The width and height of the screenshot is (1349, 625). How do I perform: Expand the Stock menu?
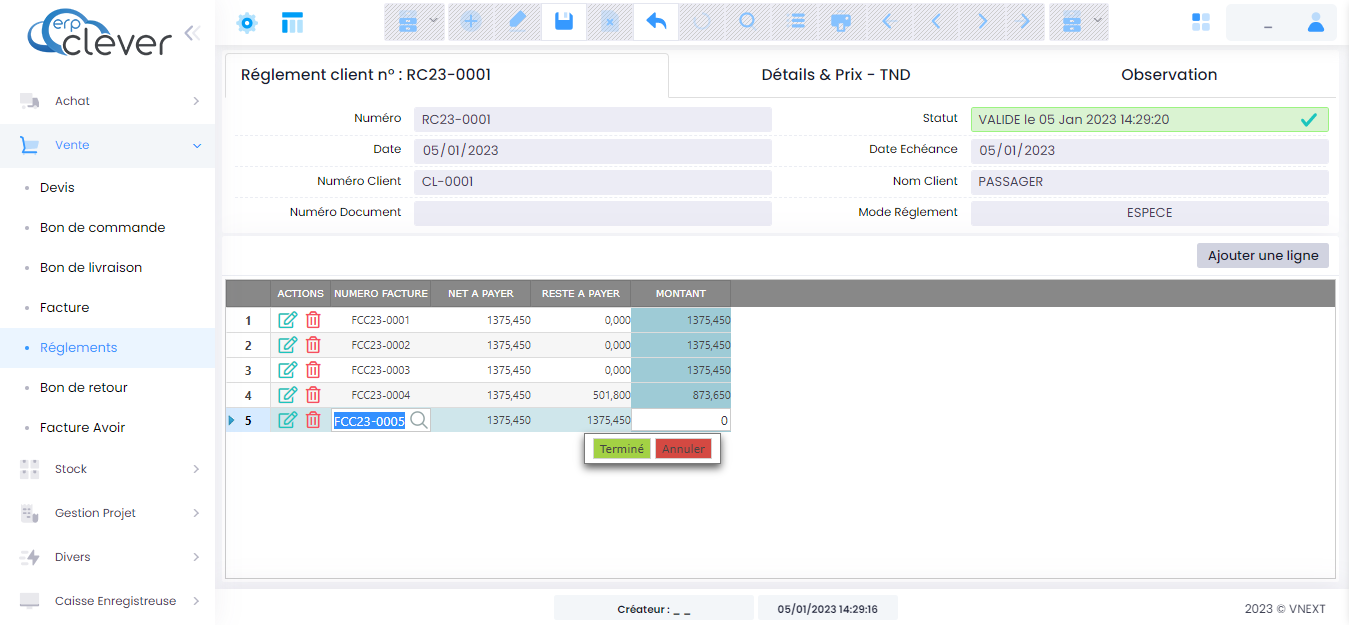pyautogui.click(x=107, y=469)
